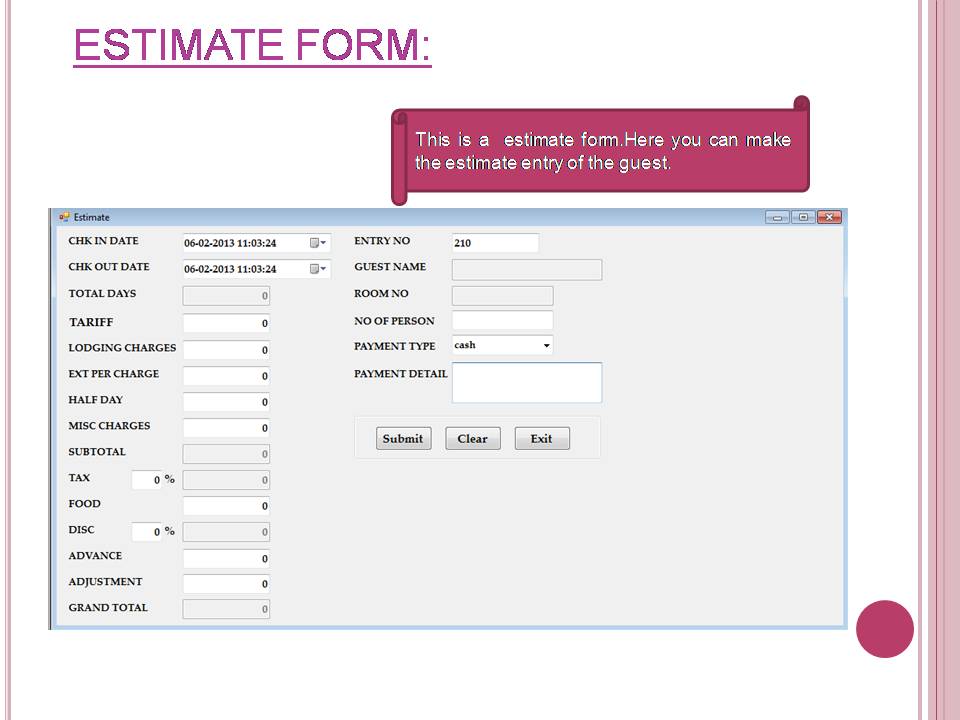The width and height of the screenshot is (960, 720).
Task: Click the PAYMENT DETAIL text area
Action: pos(527,383)
